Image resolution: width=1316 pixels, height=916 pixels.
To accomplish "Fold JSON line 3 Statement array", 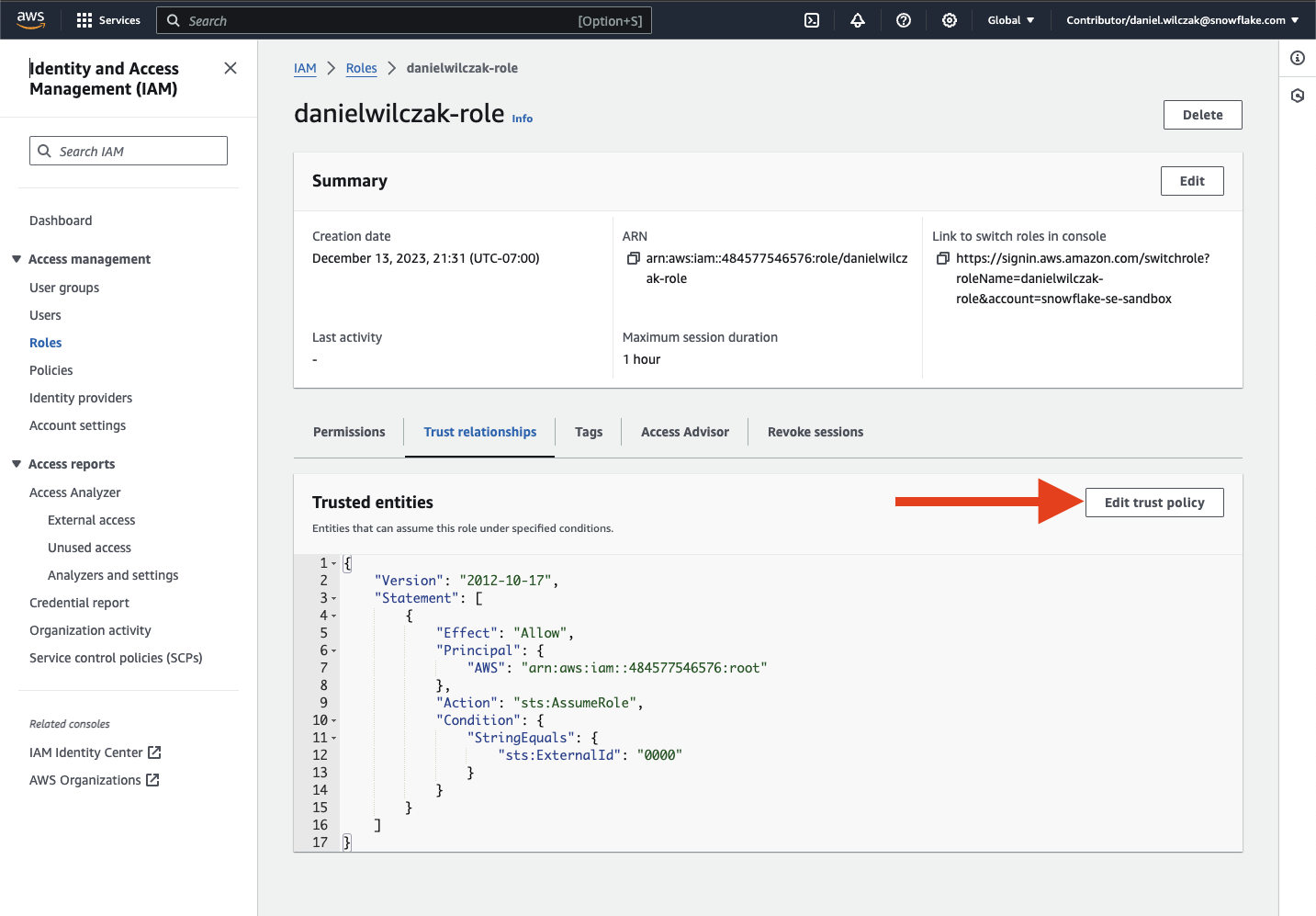I will click(x=334, y=598).
